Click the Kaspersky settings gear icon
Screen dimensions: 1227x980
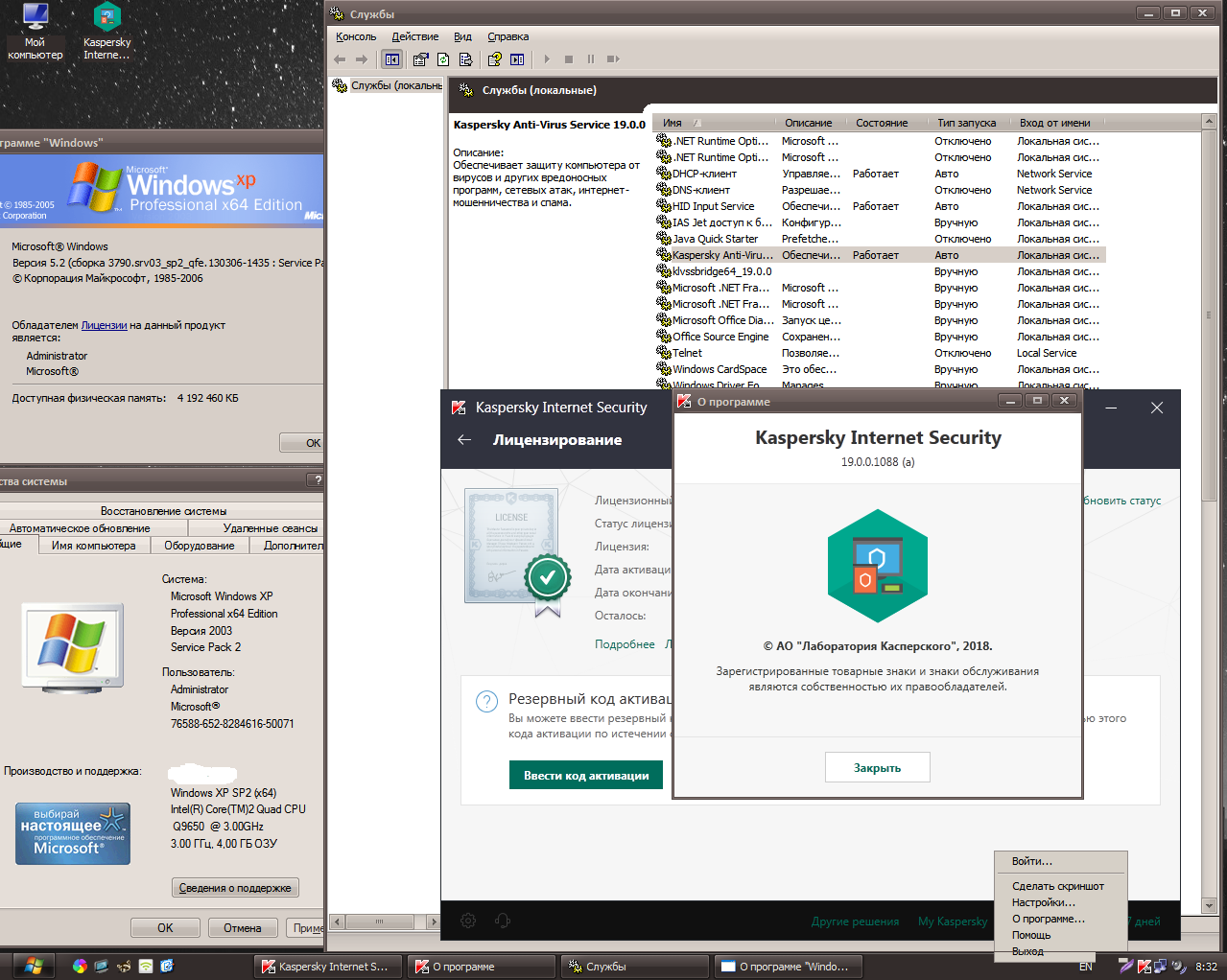point(468,921)
